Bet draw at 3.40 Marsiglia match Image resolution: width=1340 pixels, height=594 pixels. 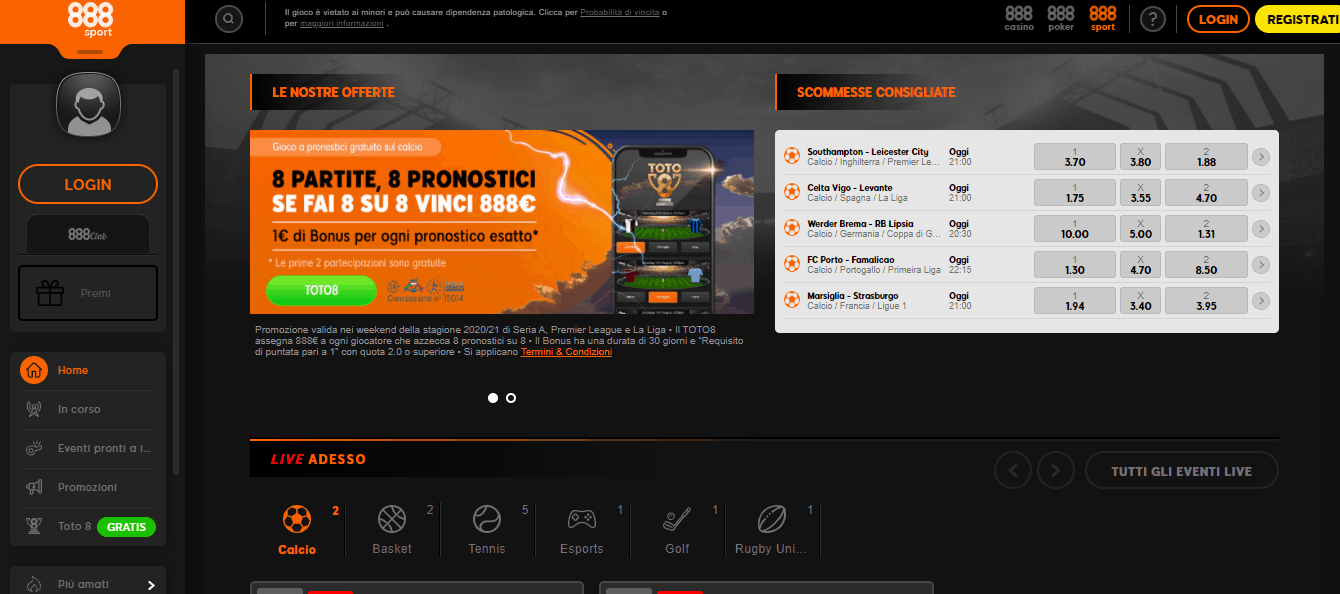tap(1140, 301)
